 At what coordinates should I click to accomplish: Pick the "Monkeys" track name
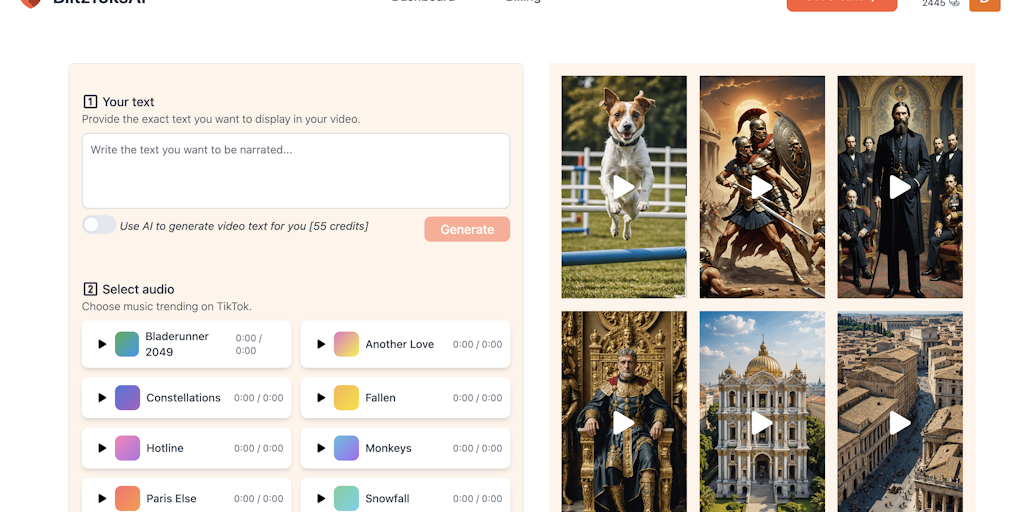point(389,448)
